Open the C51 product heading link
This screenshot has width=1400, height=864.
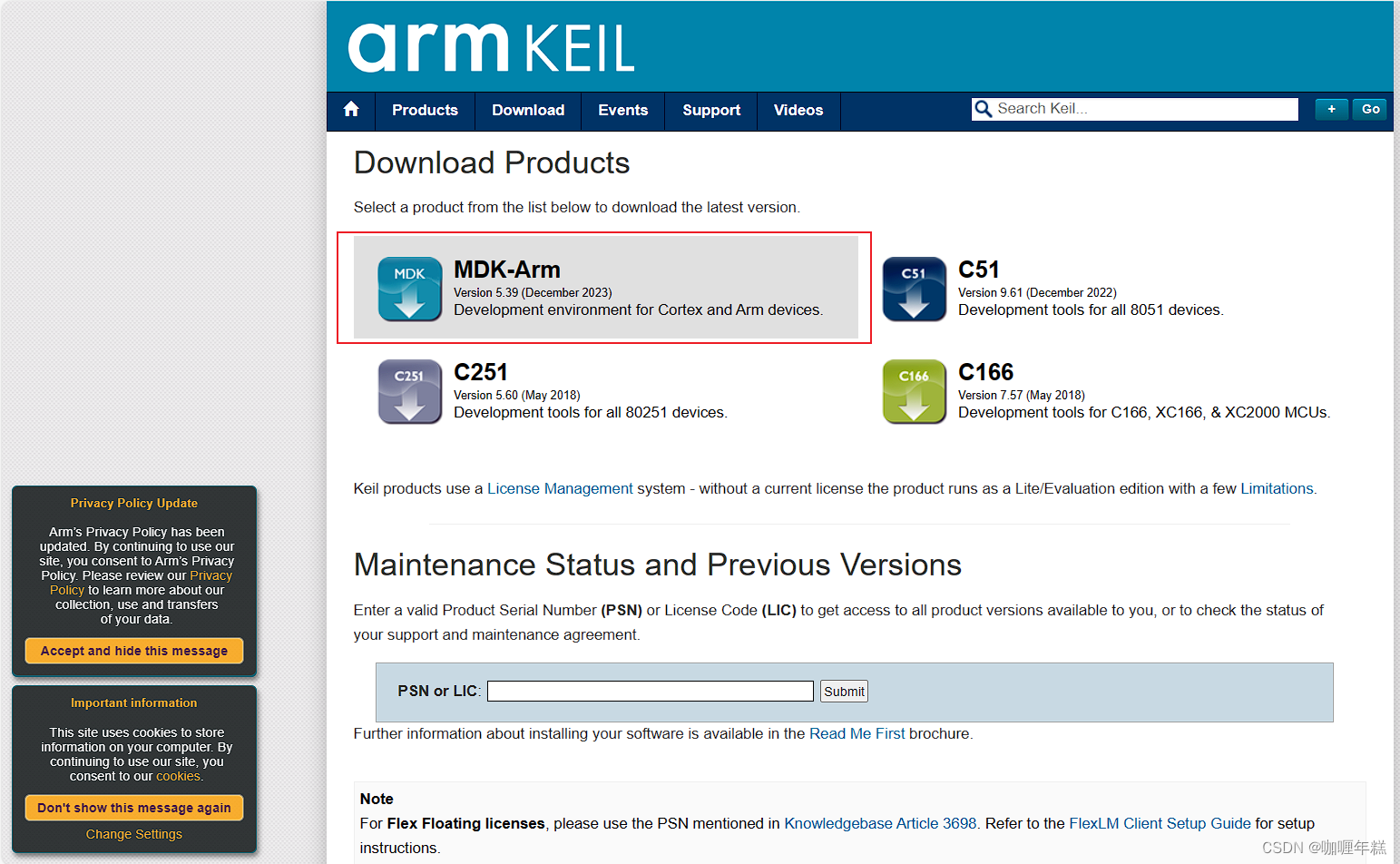(978, 270)
